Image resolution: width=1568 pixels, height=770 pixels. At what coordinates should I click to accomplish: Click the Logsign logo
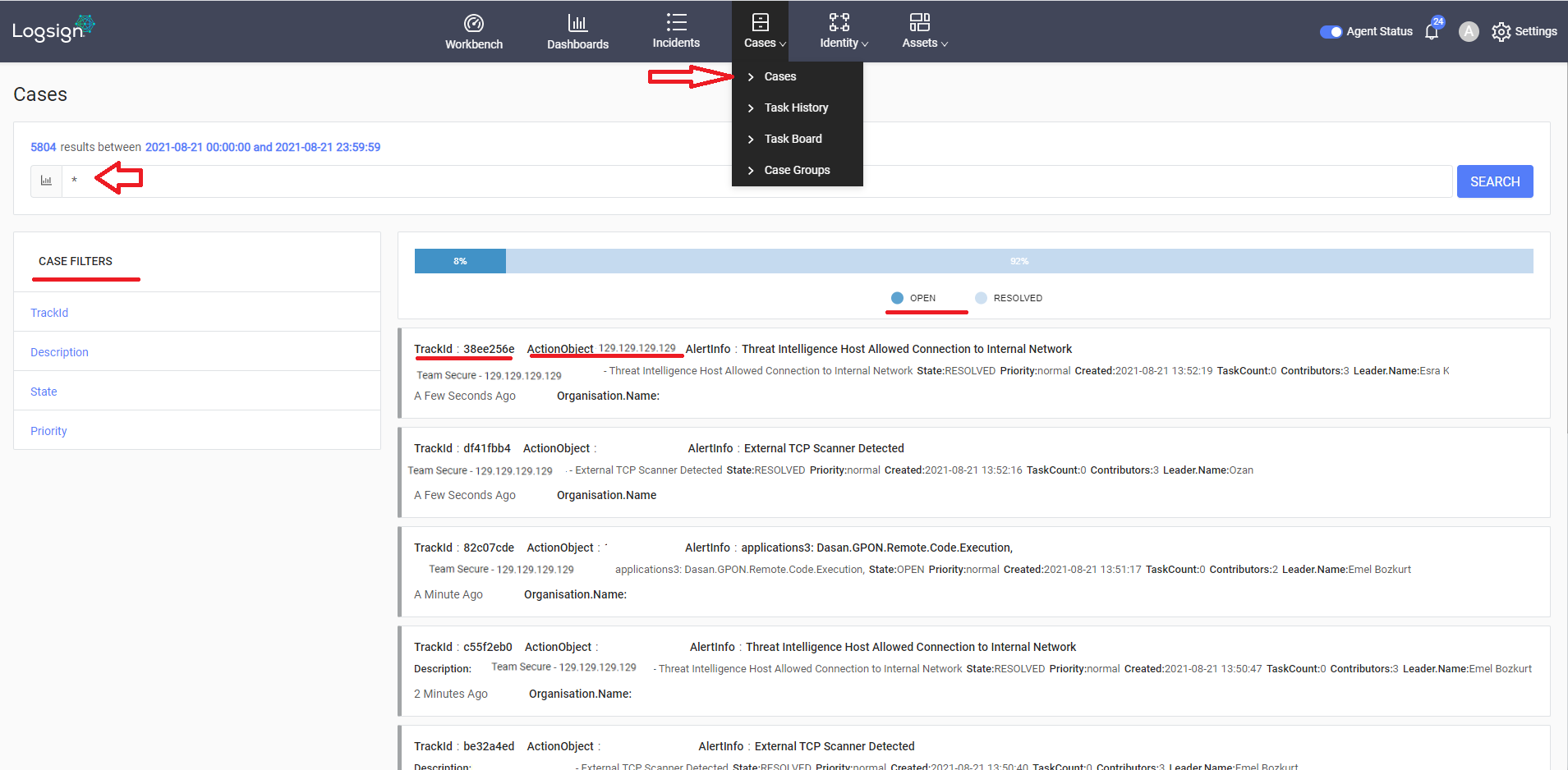point(53,30)
